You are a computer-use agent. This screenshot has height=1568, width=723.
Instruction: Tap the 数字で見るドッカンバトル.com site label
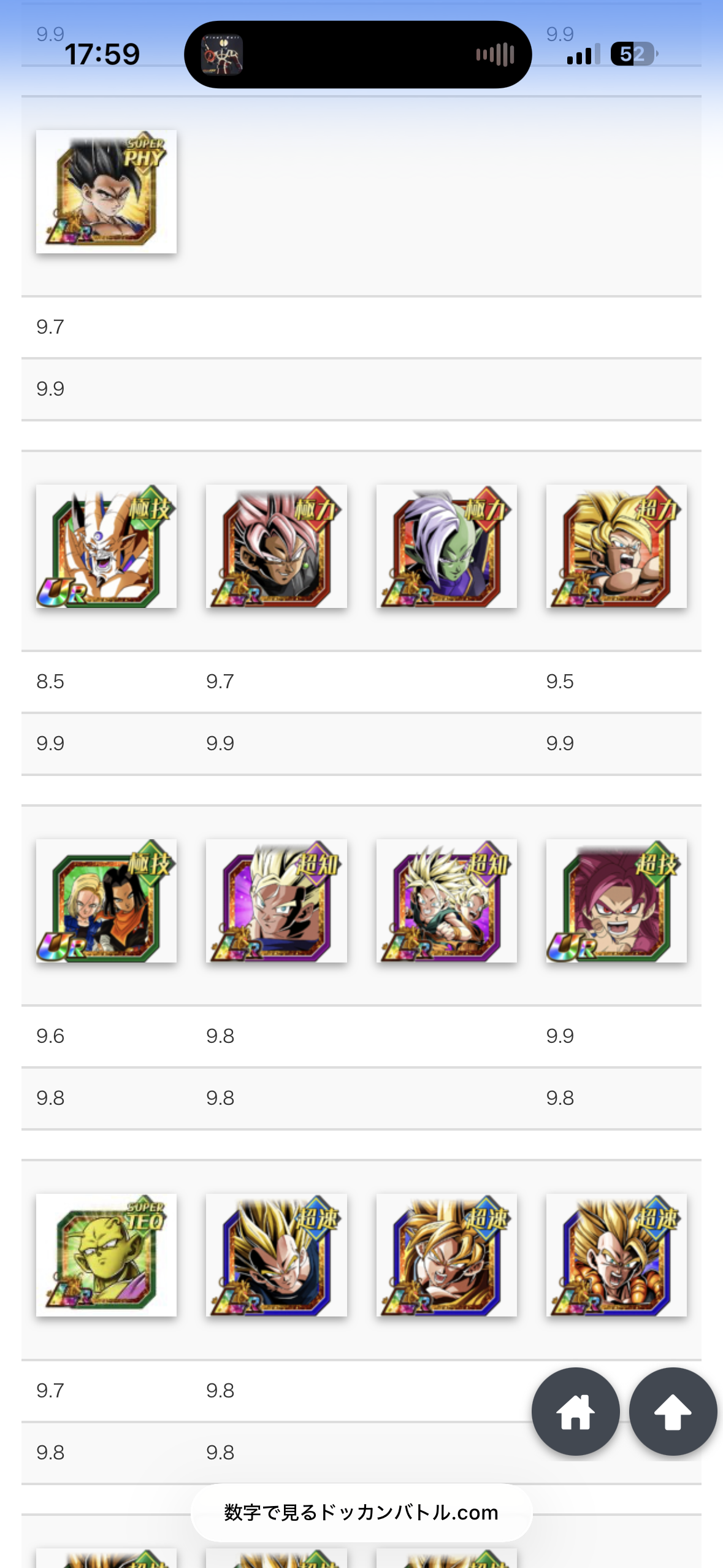coord(361,1512)
